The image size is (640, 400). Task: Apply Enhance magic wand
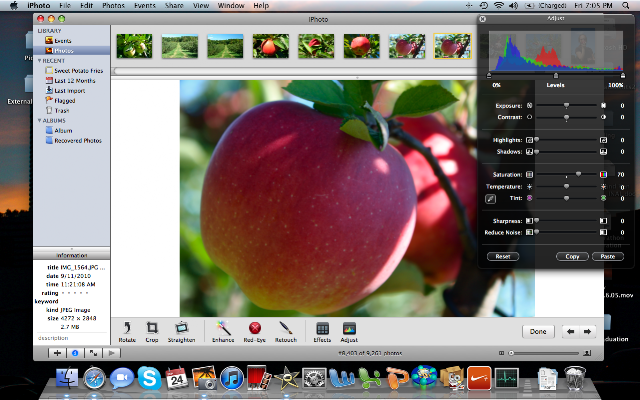[x=223, y=331]
